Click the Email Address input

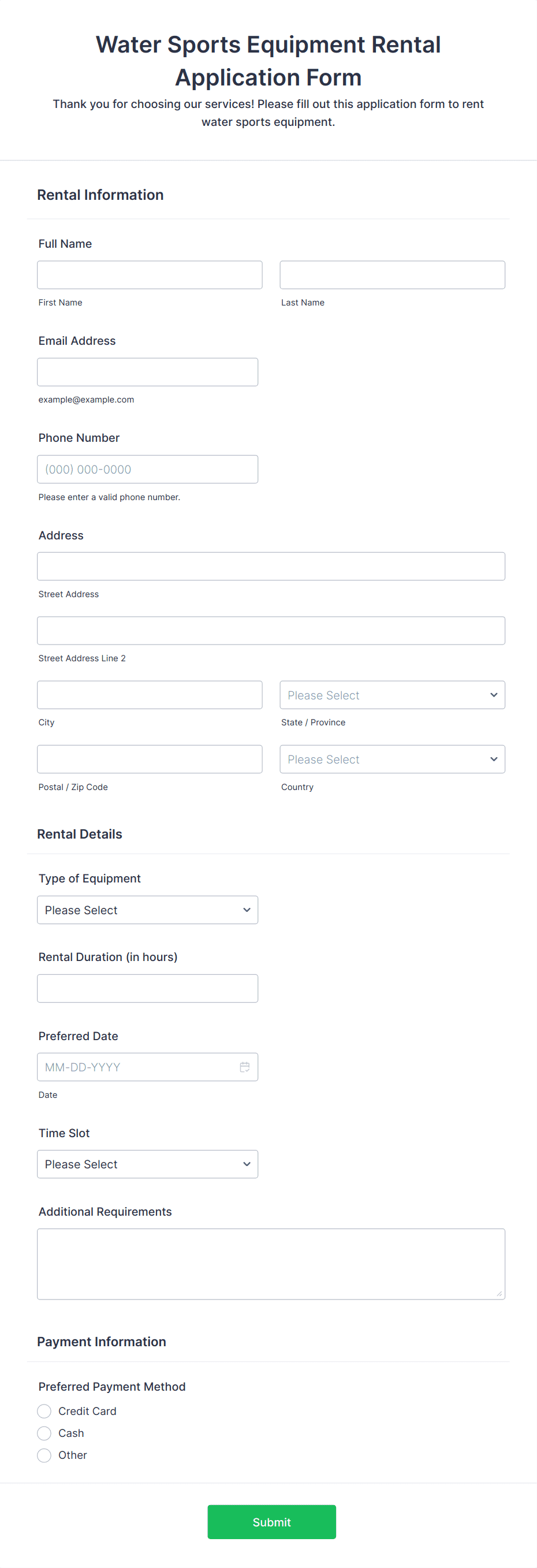coord(147,371)
